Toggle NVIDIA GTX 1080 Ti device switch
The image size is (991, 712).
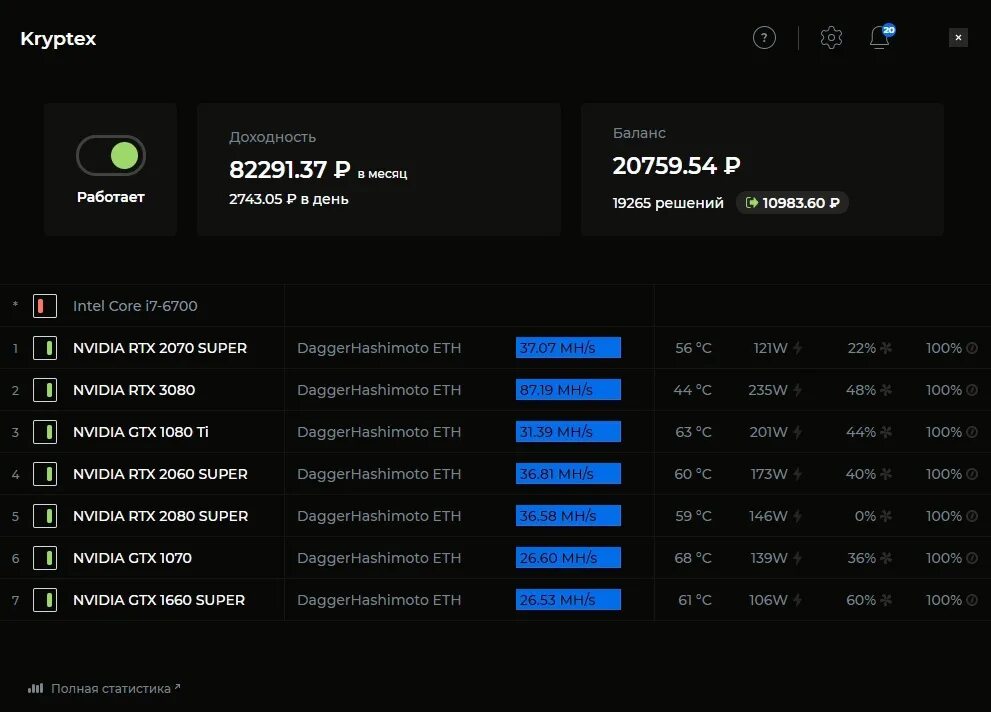pyautogui.click(x=45, y=432)
